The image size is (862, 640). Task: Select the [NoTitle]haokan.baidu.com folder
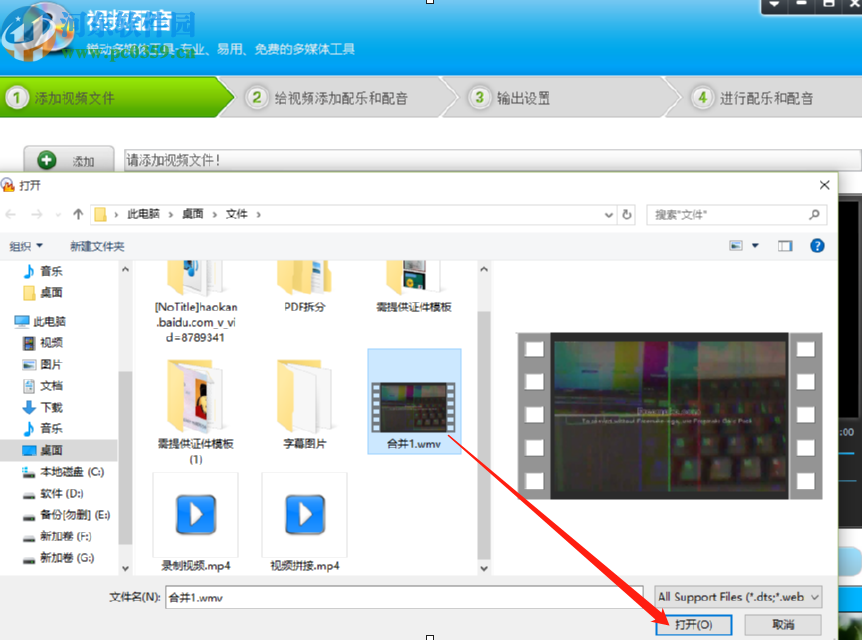[x=196, y=302]
